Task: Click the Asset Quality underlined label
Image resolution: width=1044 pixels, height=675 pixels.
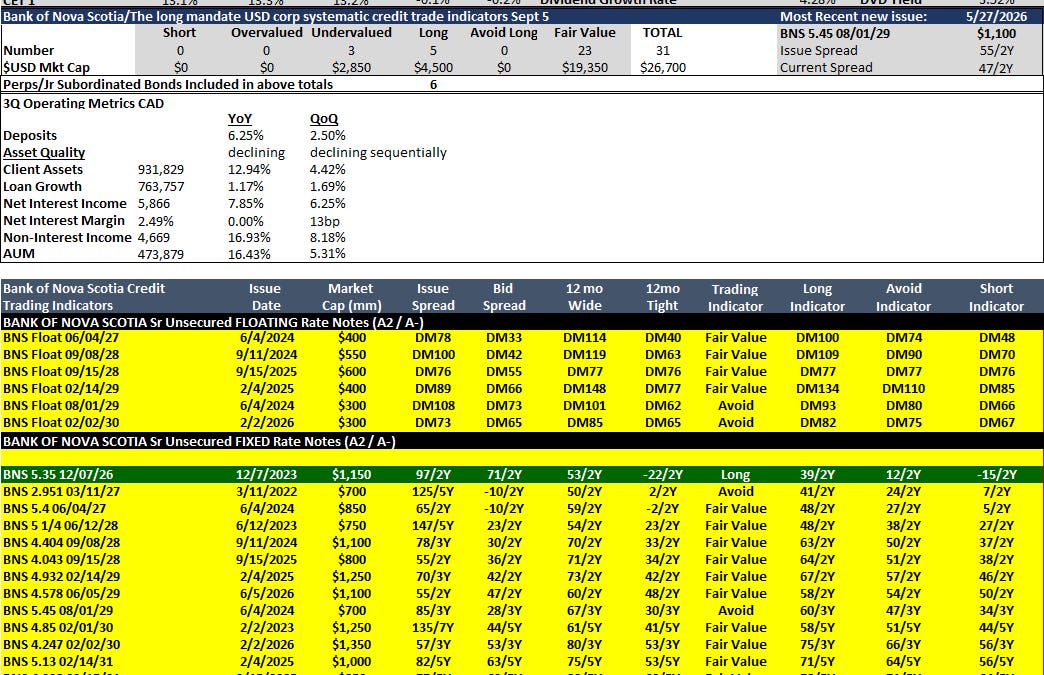Action: pyautogui.click(x=44, y=152)
